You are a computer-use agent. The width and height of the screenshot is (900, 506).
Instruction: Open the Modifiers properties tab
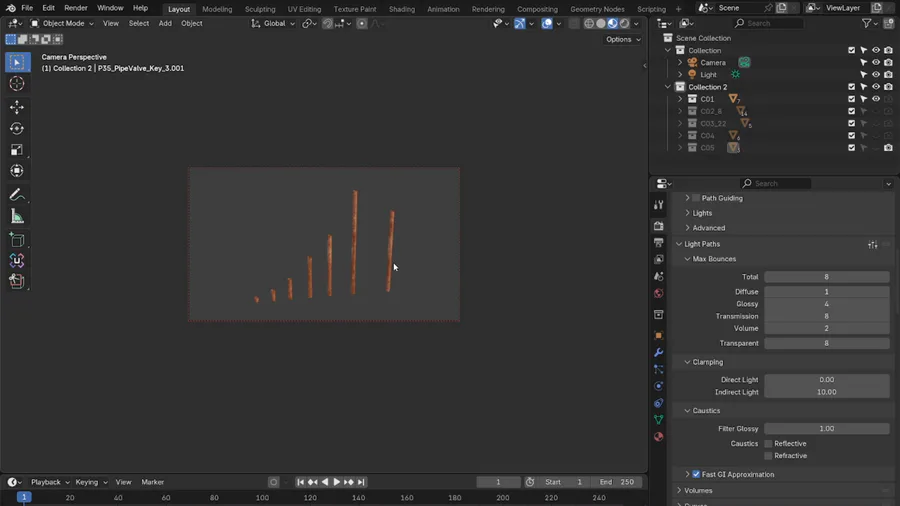point(658,352)
